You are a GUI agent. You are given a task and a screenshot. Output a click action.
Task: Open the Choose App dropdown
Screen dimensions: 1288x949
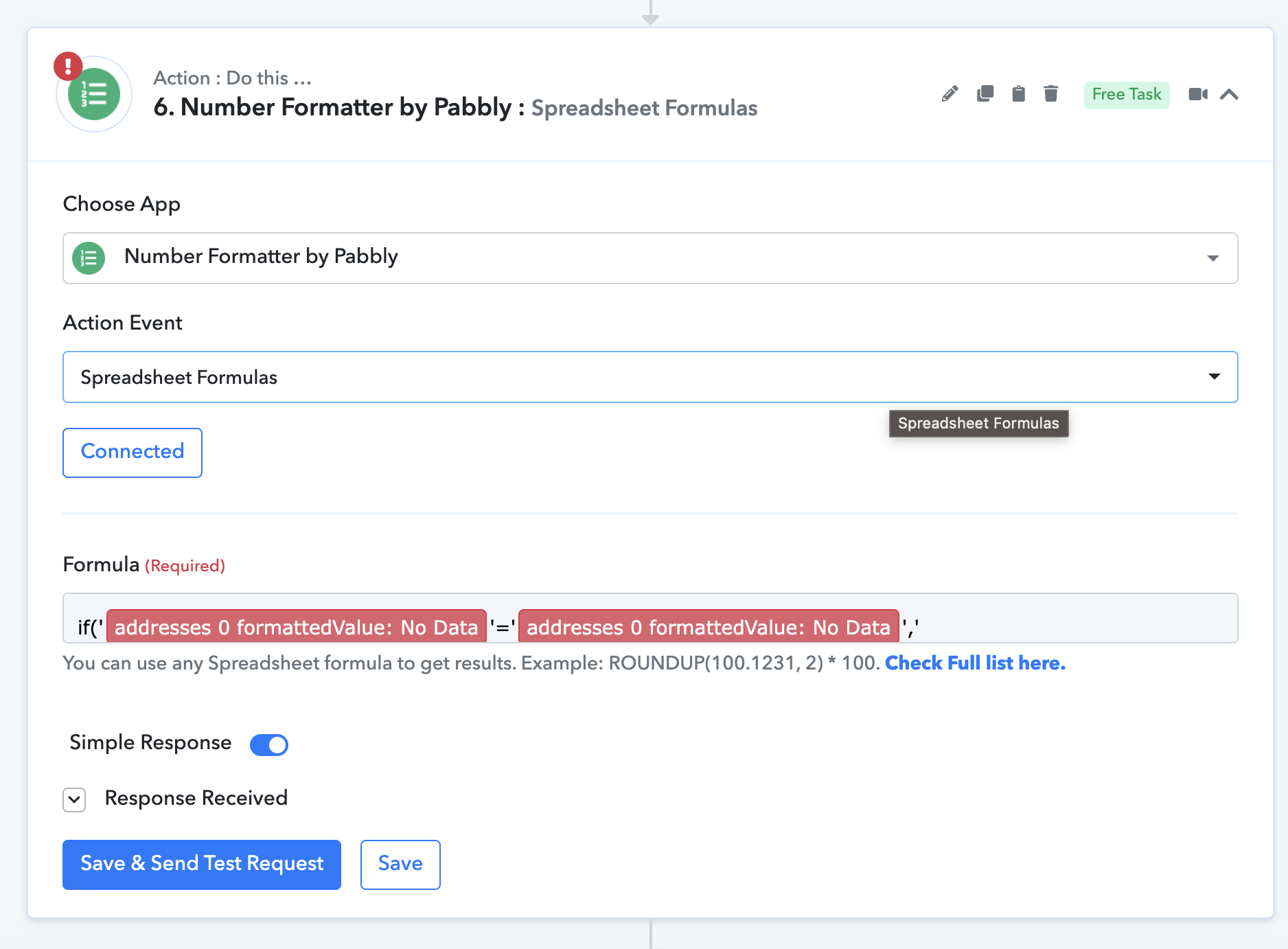[650, 258]
